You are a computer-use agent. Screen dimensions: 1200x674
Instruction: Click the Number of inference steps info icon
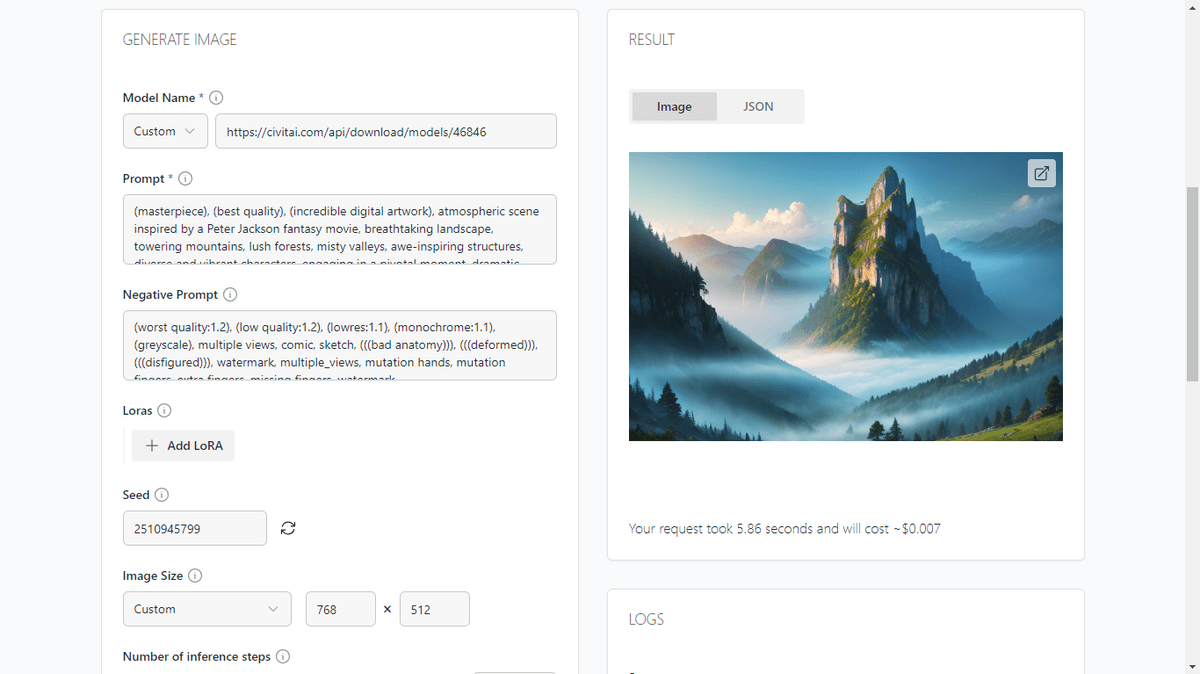[283, 657]
